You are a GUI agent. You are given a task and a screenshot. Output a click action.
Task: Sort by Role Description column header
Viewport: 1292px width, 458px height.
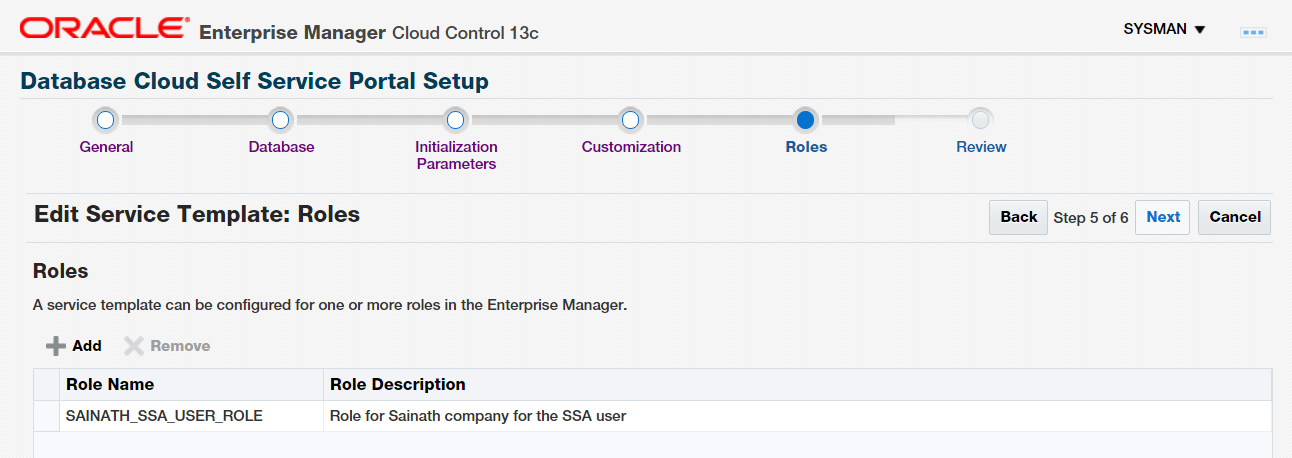pos(797,384)
